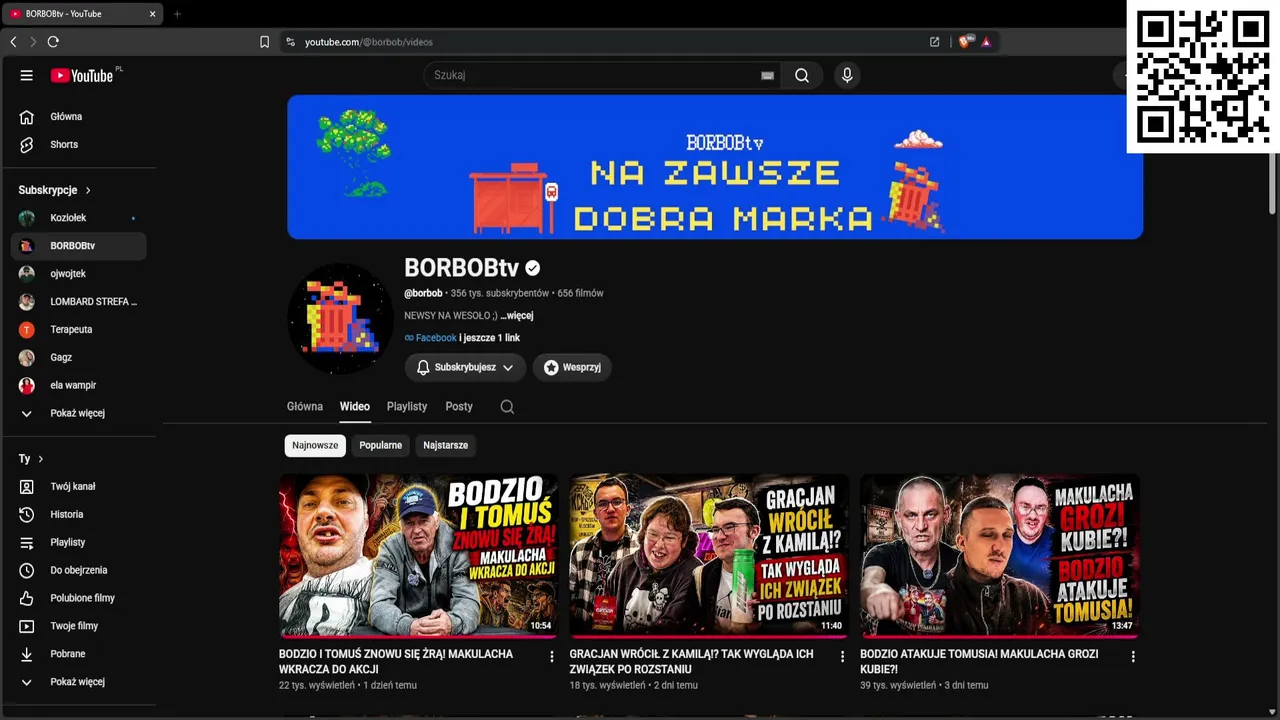The height and width of the screenshot is (720, 1280).
Task: Sort videos by Najstarsze
Action: [446, 446]
